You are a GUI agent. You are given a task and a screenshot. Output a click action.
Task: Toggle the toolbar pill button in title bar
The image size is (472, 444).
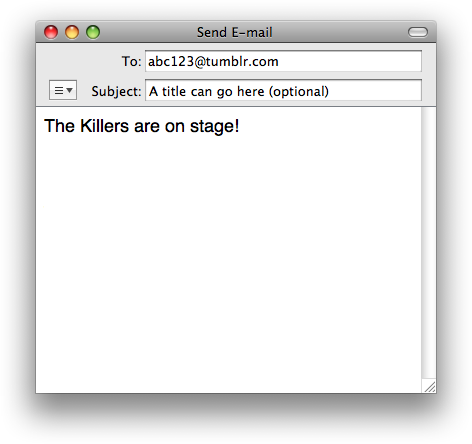[x=418, y=32]
